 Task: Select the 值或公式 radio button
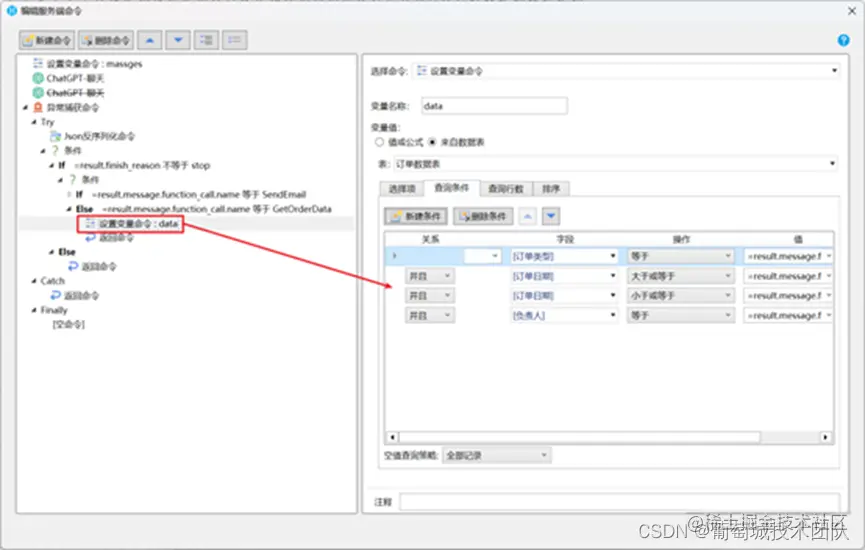point(379,142)
